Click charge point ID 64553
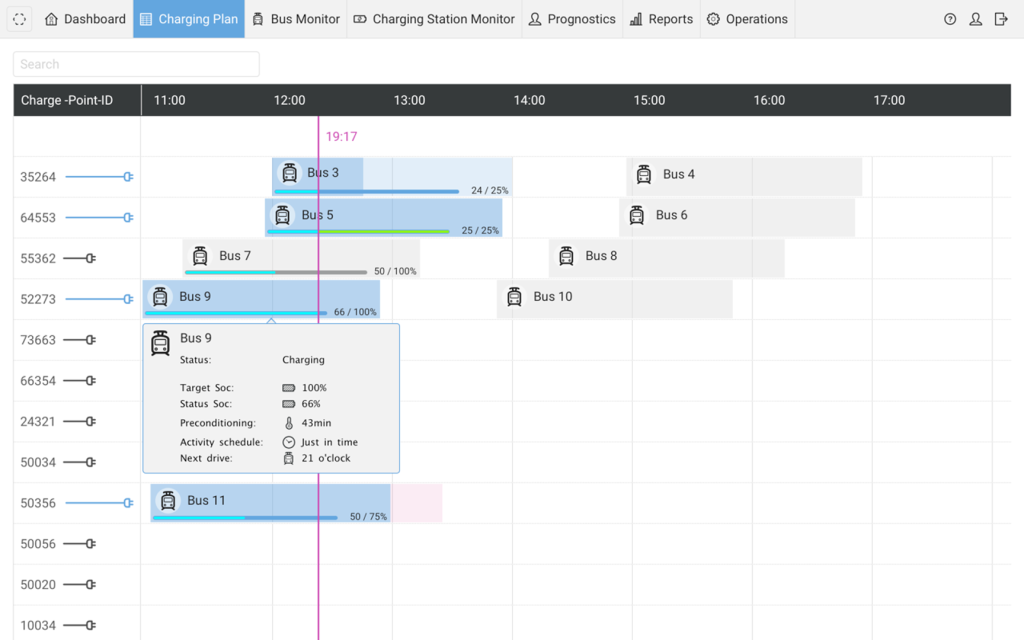 [38, 217]
